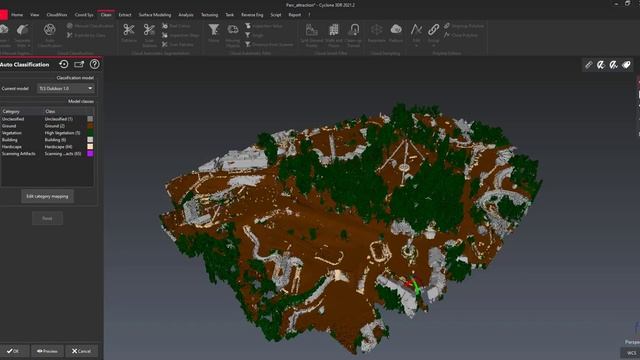Image resolution: width=640 pixels, height=360 pixels.
Task: Click the tag label icon in the viewport toolbar
Action: 626,64
